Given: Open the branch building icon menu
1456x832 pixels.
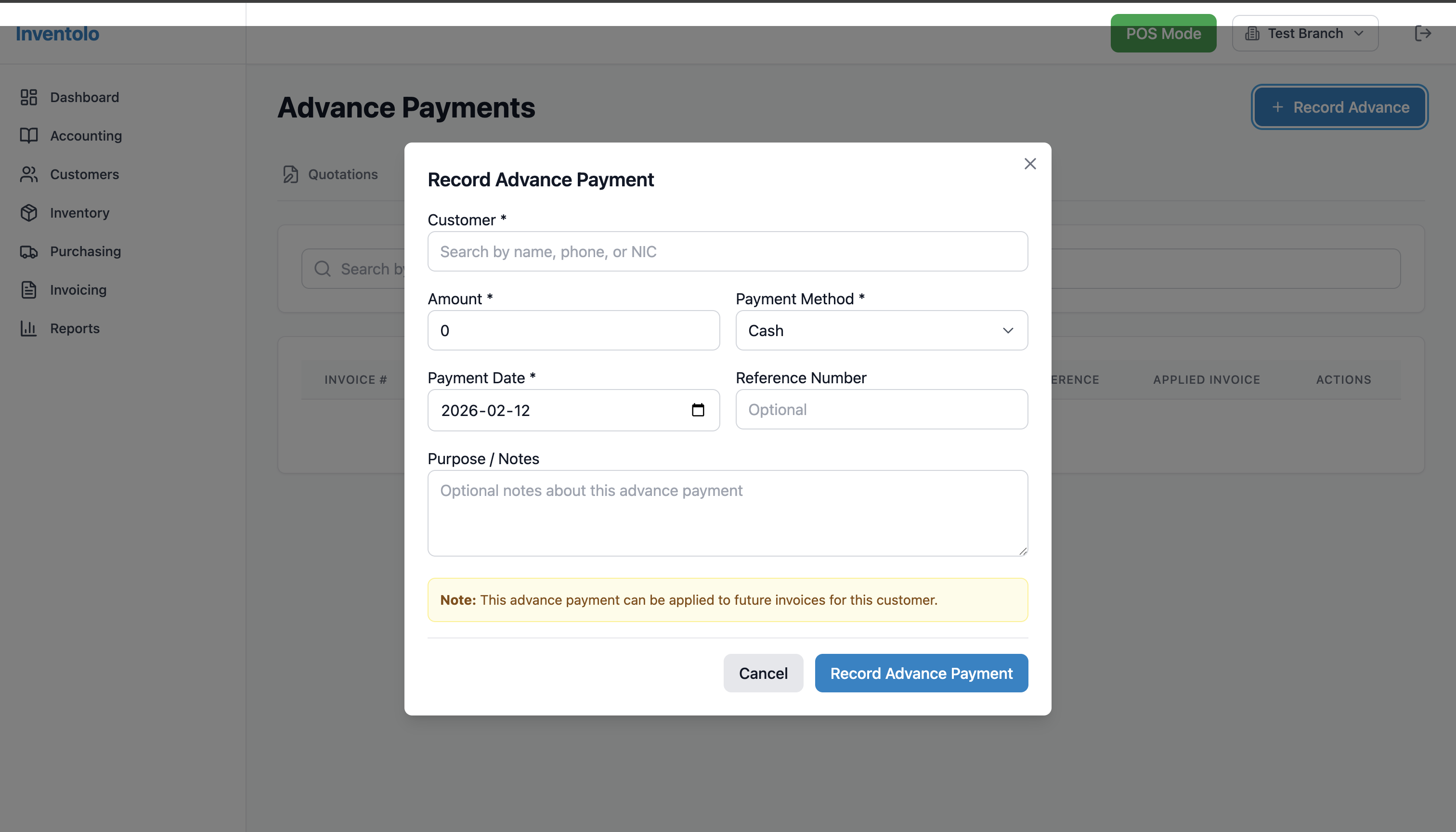Looking at the screenshot, I should (1251, 33).
